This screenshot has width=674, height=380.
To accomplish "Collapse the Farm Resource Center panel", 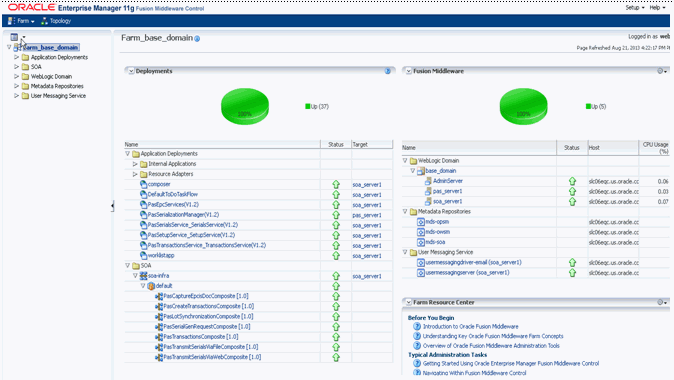I will click(x=409, y=302).
